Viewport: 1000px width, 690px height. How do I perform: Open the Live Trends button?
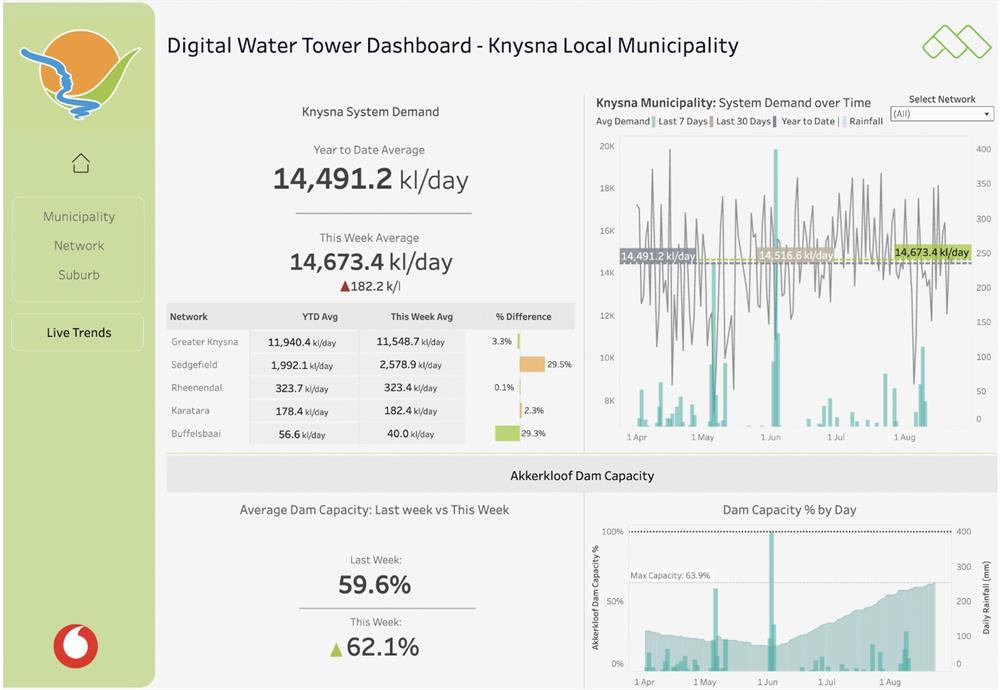tap(78, 332)
